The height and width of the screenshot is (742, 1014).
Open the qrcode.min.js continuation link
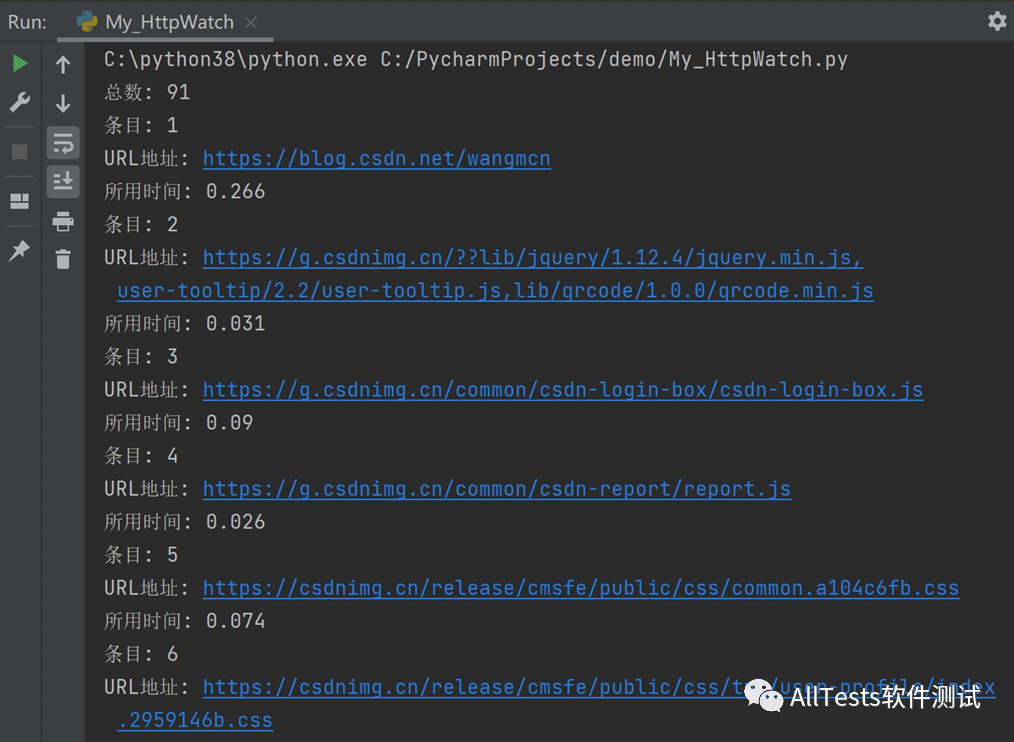click(x=495, y=290)
